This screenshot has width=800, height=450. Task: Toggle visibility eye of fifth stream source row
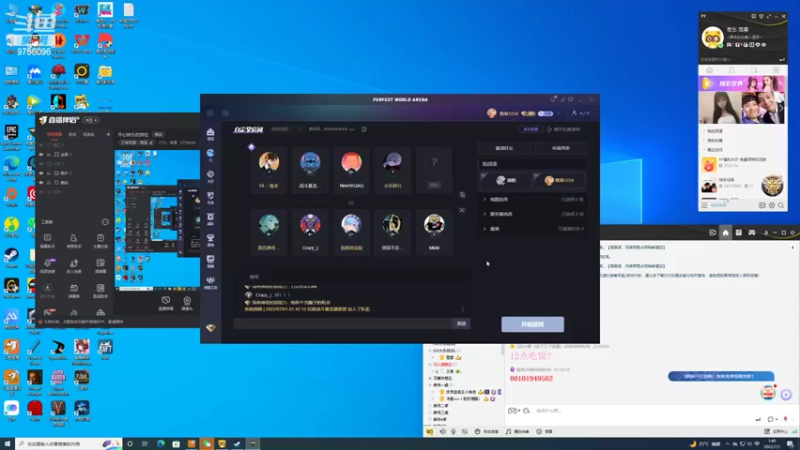click(x=42, y=183)
